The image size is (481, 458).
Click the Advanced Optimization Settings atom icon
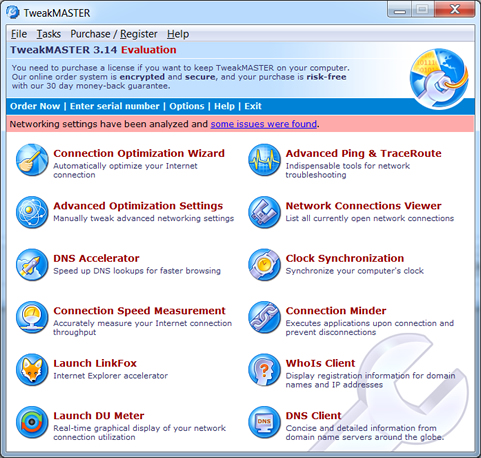click(32, 212)
